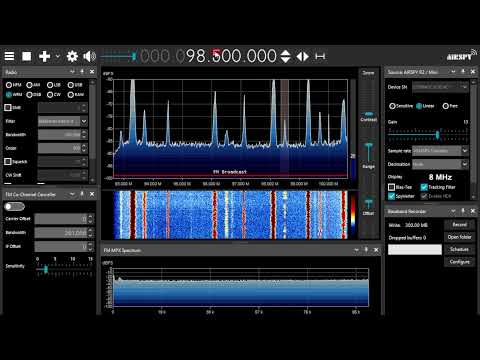Click the left/right tuning arrows icon
The height and width of the screenshot is (360, 480).
(x=303, y=56)
